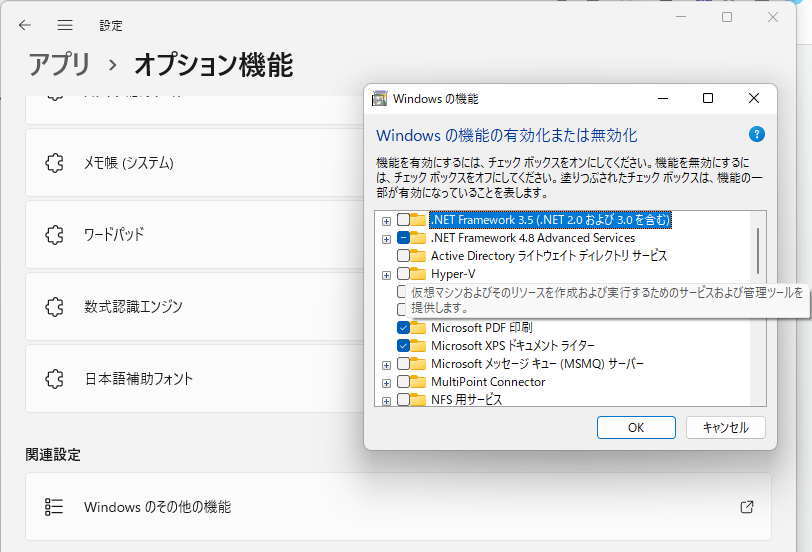Click the folder icon for Hyper-V

(x=418, y=273)
